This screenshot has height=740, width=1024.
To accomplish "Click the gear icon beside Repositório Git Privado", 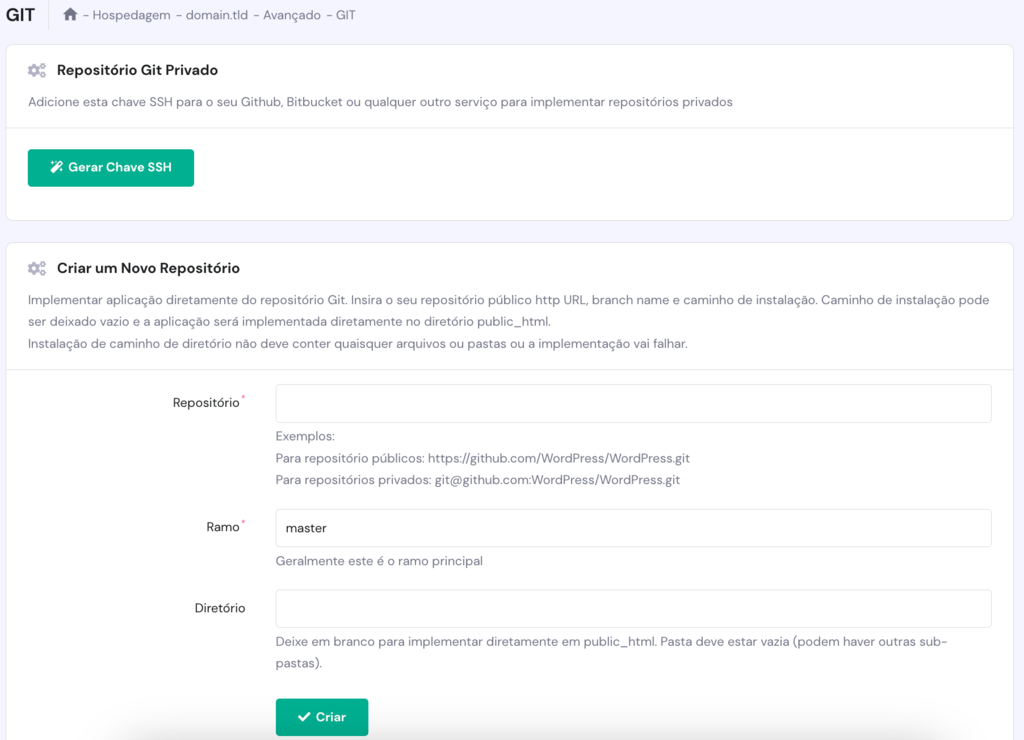I will 37,70.
